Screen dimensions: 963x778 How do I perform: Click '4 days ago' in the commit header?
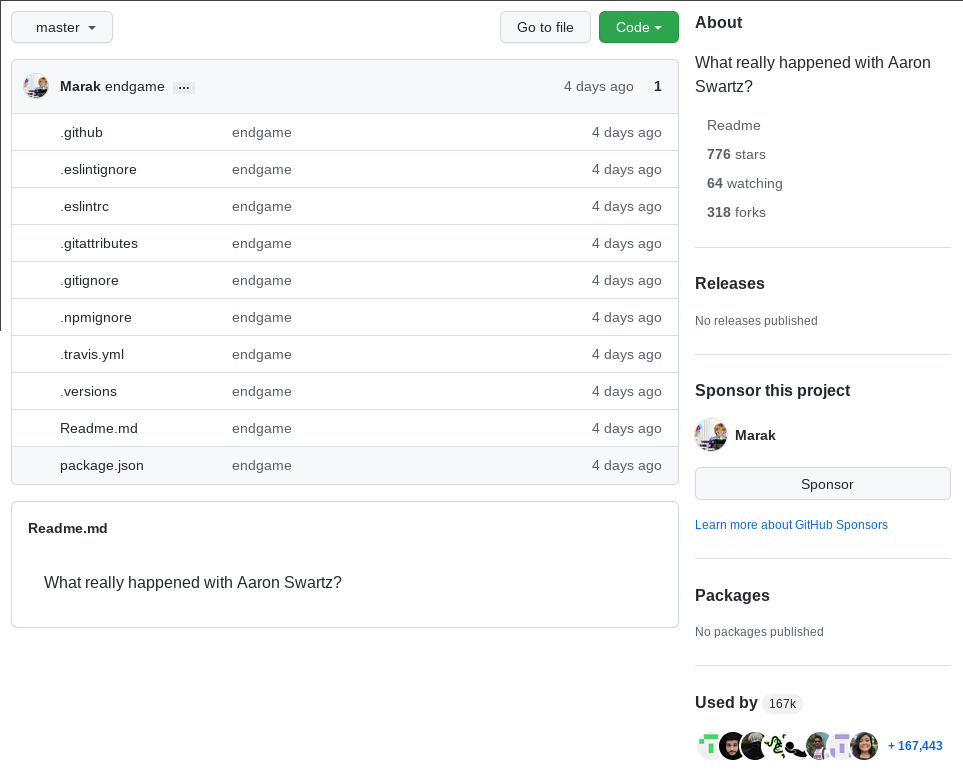coord(599,87)
